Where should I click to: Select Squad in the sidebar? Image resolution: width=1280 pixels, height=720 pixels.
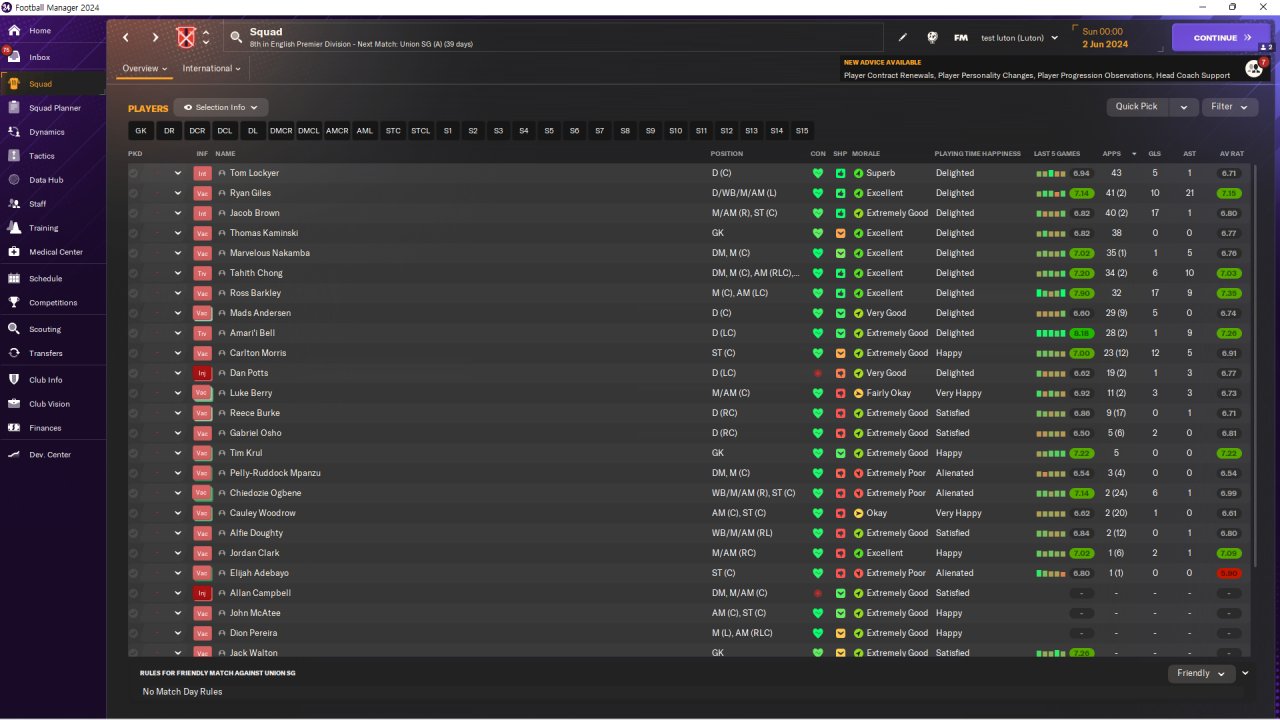pos(53,84)
